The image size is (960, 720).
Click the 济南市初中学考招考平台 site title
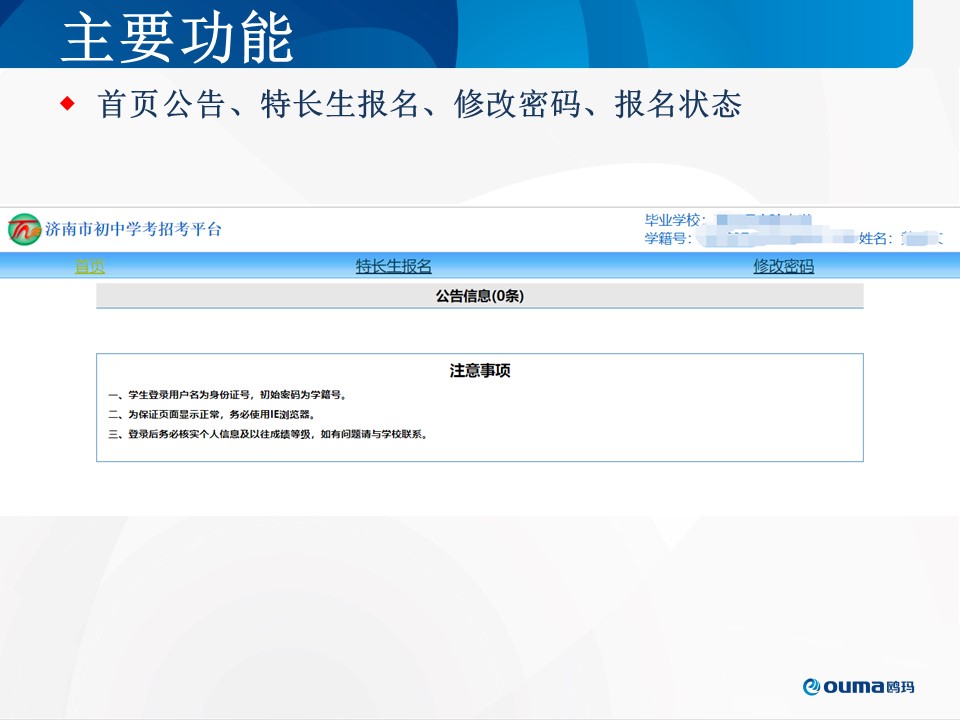point(133,229)
